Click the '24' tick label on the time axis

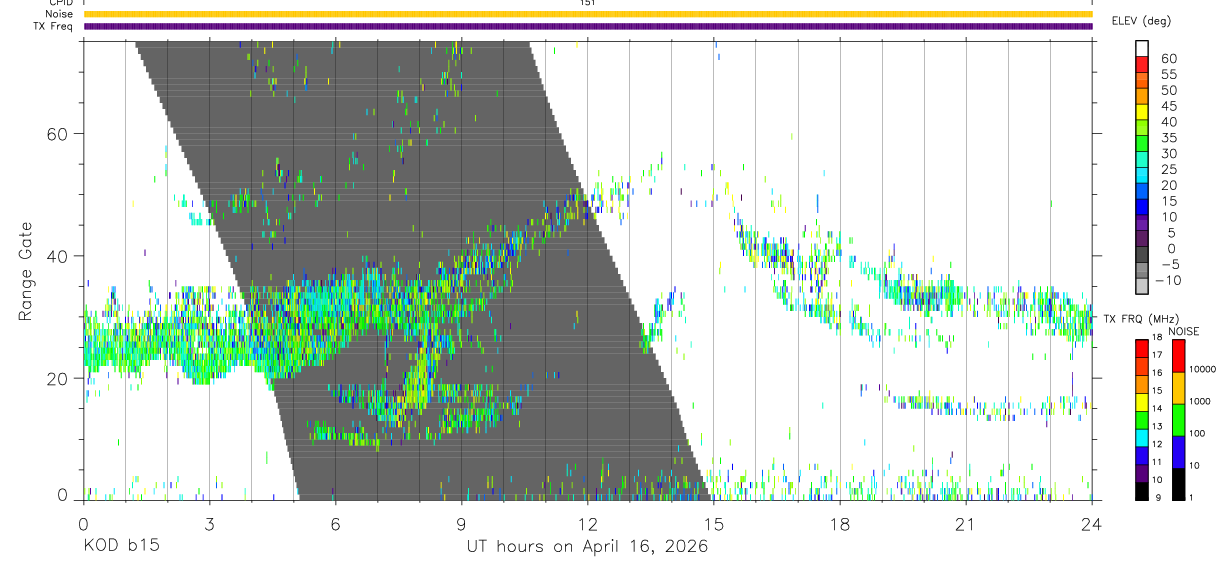pos(1091,524)
